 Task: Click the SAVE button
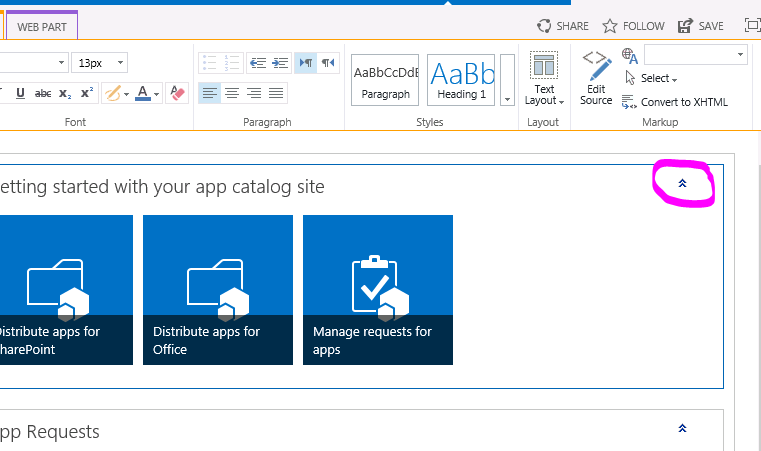(x=700, y=26)
